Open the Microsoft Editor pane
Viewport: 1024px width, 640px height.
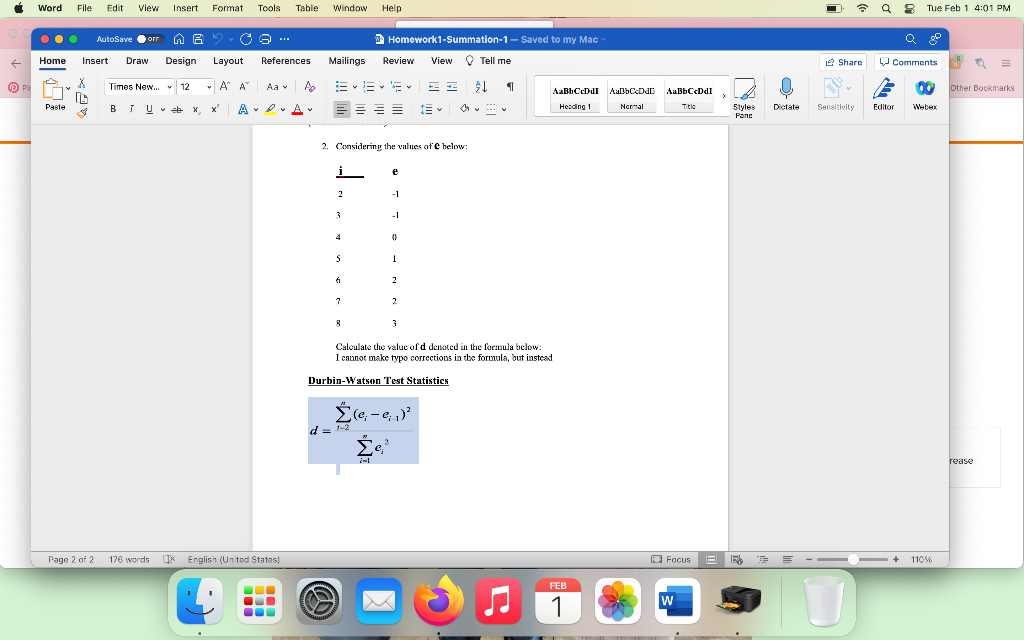point(883,95)
